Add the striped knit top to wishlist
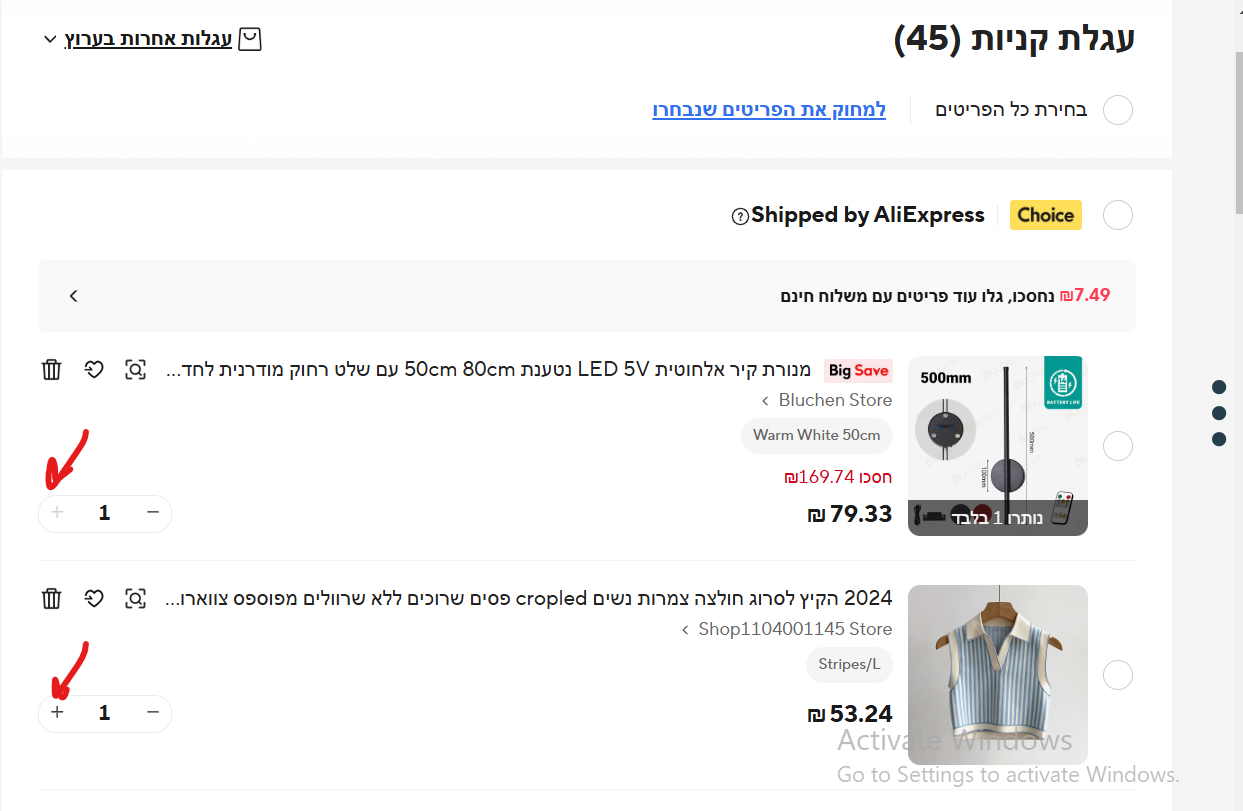The width and height of the screenshot is (1243, 811). click(94, 599)
